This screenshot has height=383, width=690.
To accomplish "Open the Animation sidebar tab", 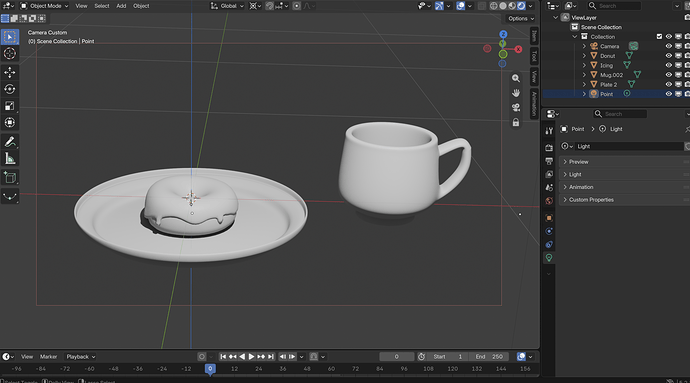I will [534, 103].
